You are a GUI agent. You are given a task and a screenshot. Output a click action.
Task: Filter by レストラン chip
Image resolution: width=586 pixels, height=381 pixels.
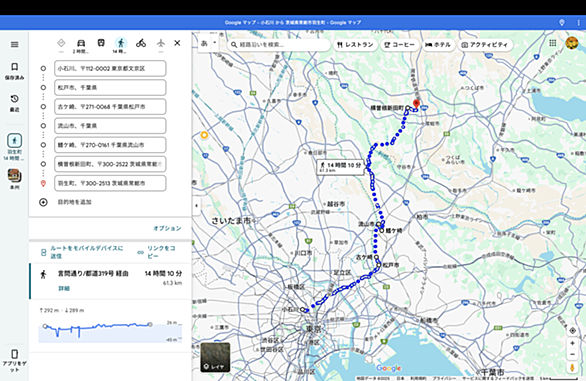click(355, 44)
